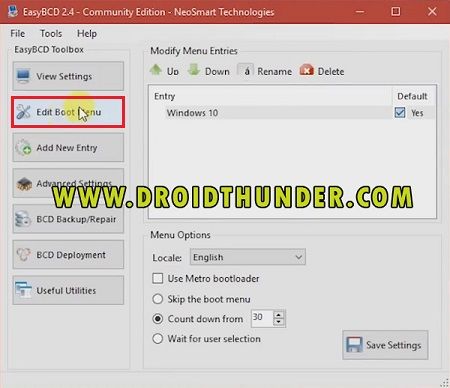Open BCD Backup/Repair database icon
This screenshot has height=388, width=450.
[x=23, y=219]
